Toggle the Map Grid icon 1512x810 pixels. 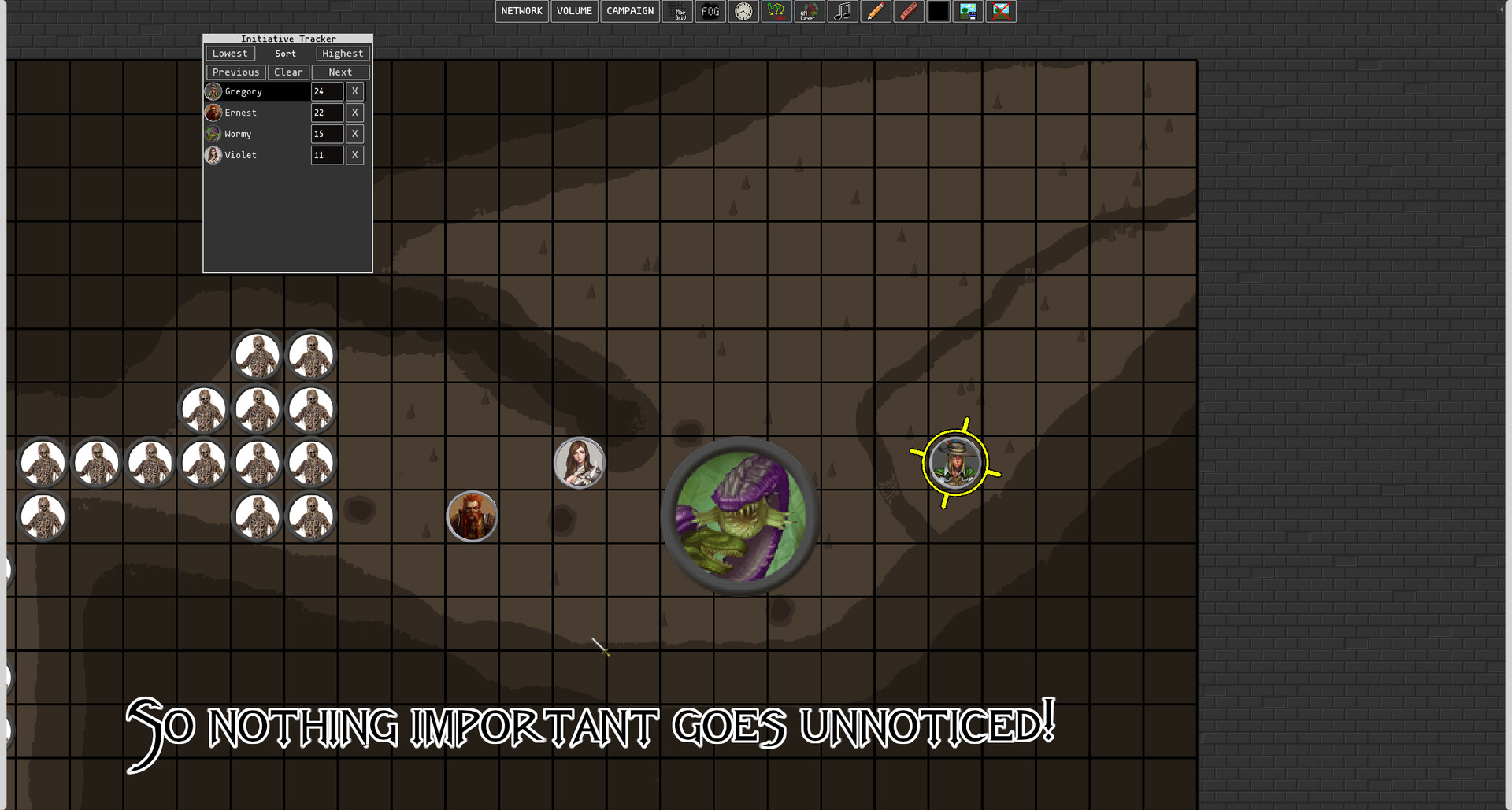coord(678,12)
